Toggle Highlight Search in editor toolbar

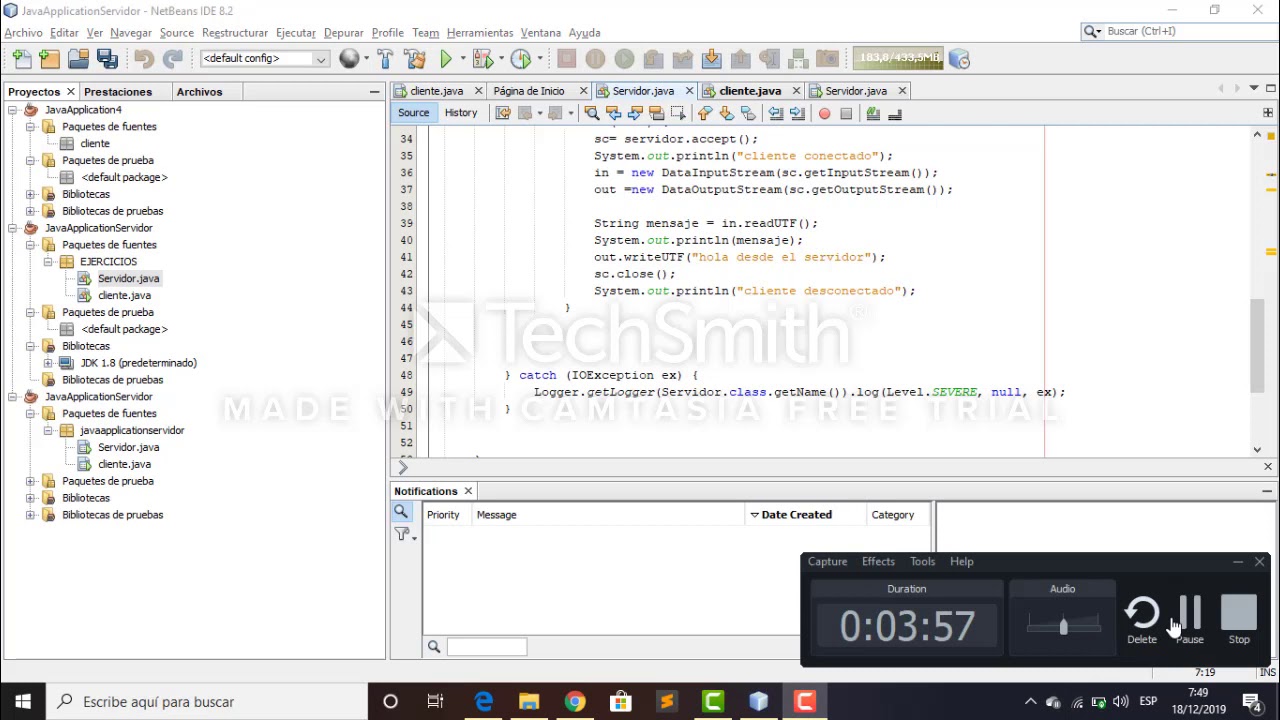656,113
